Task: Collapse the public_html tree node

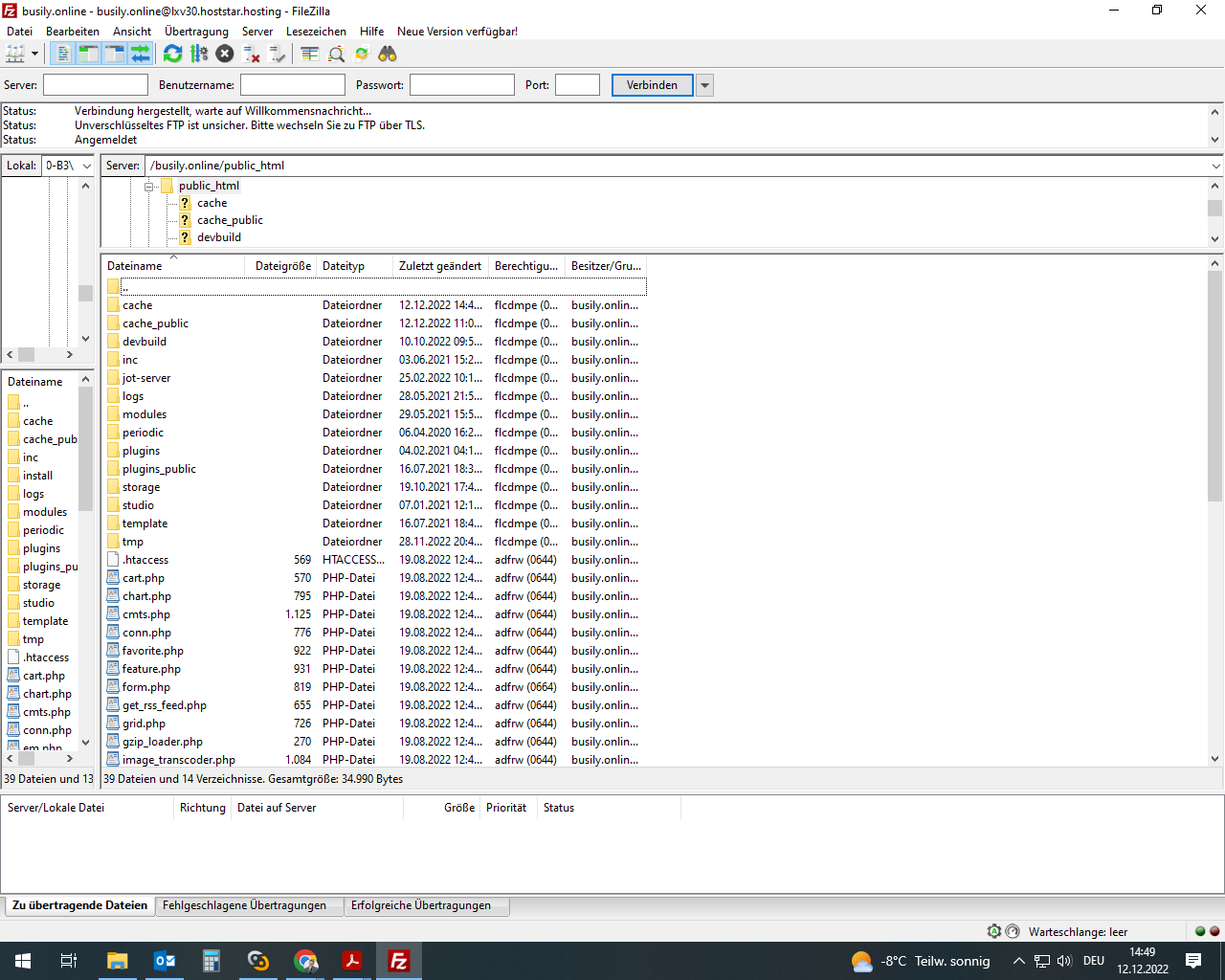Action: 149,187
